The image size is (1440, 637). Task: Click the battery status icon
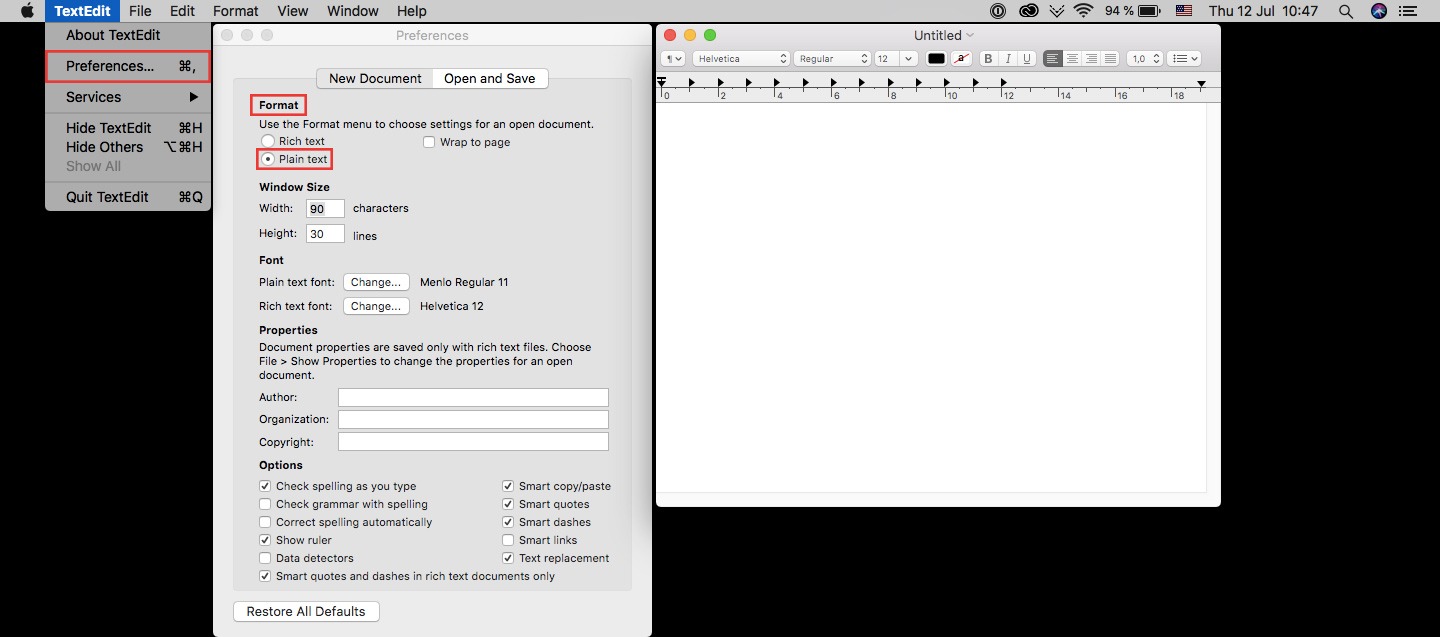pos(1150,11)
